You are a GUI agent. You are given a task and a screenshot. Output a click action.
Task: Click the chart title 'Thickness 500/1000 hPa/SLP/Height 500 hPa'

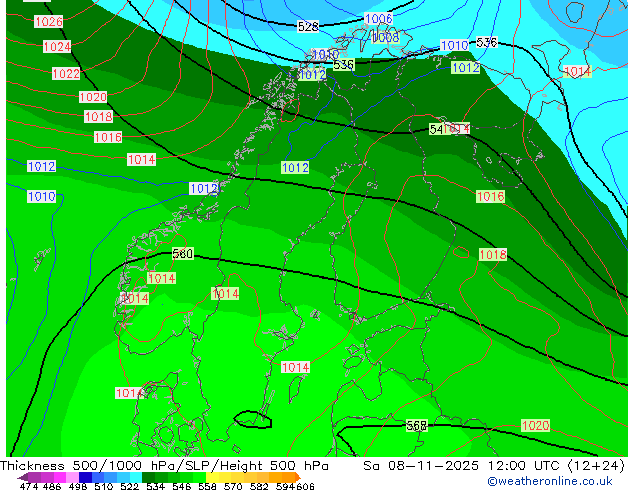coord(164,466)
